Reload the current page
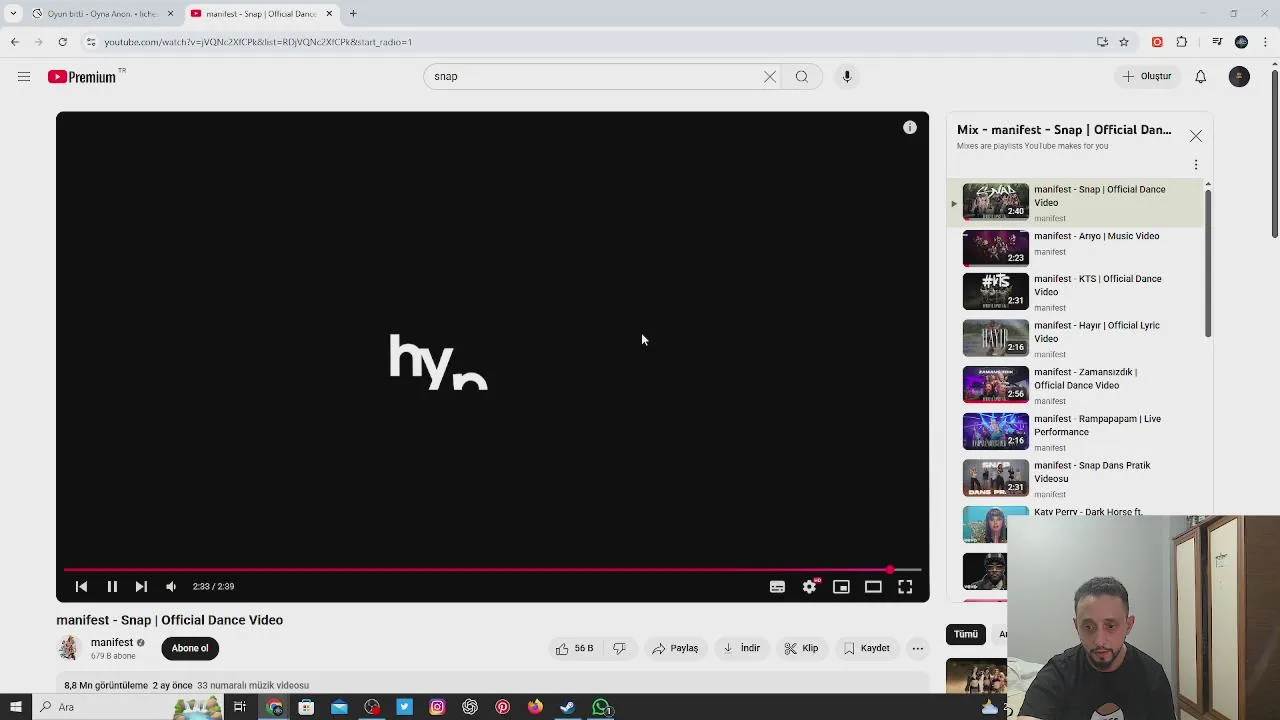This screenshot has width=1280, height=720. point(62,42)
